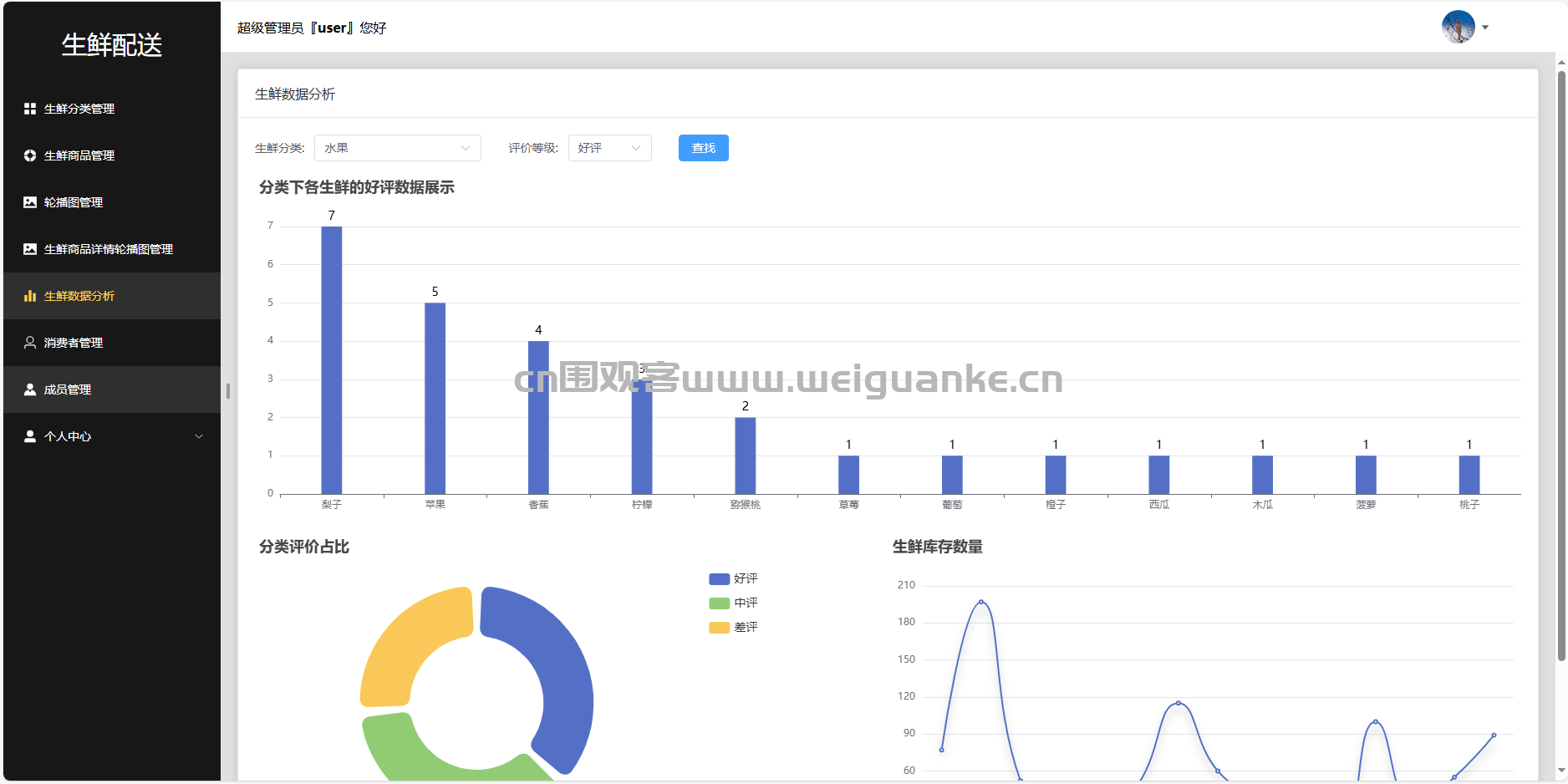This screenshot has width=1568, height=784.
Task: Click the 西瓜 bar in the chart
Action: click(1159, 475)
